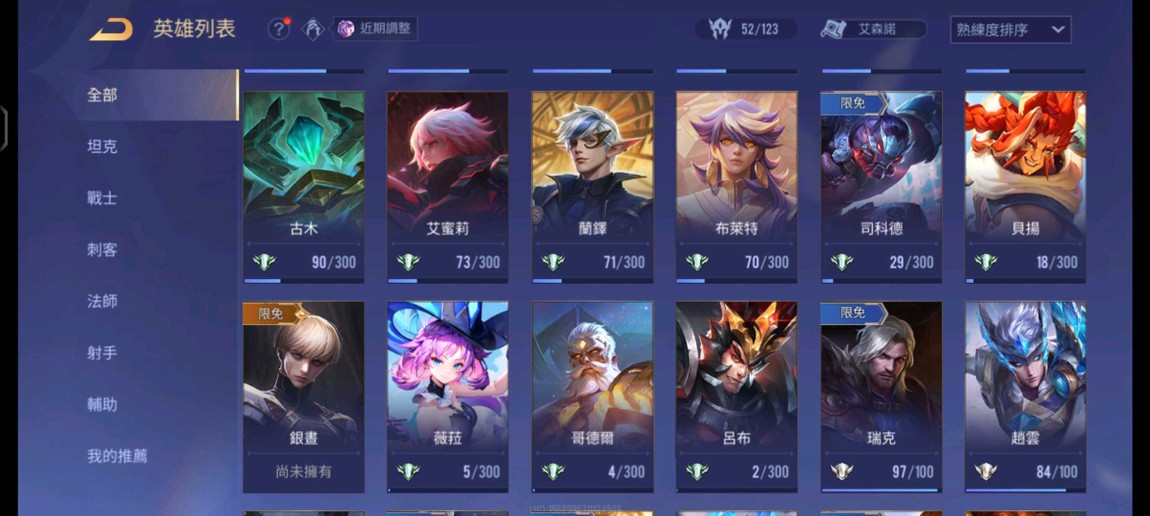The width and height of the screenshot is (1150, 516).
Task: Open the 艾森諾 scroll icon button
Action: click(x=874, y=29)
